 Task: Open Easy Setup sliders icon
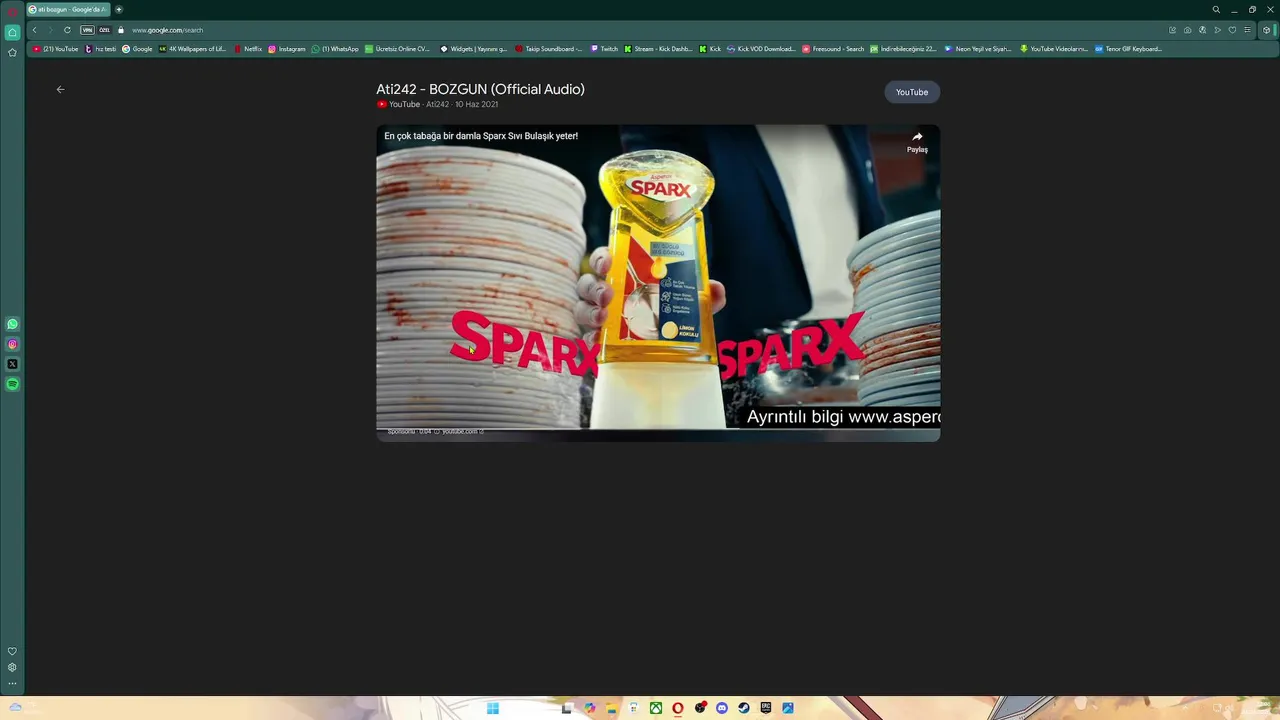(x=1247, y=30)
